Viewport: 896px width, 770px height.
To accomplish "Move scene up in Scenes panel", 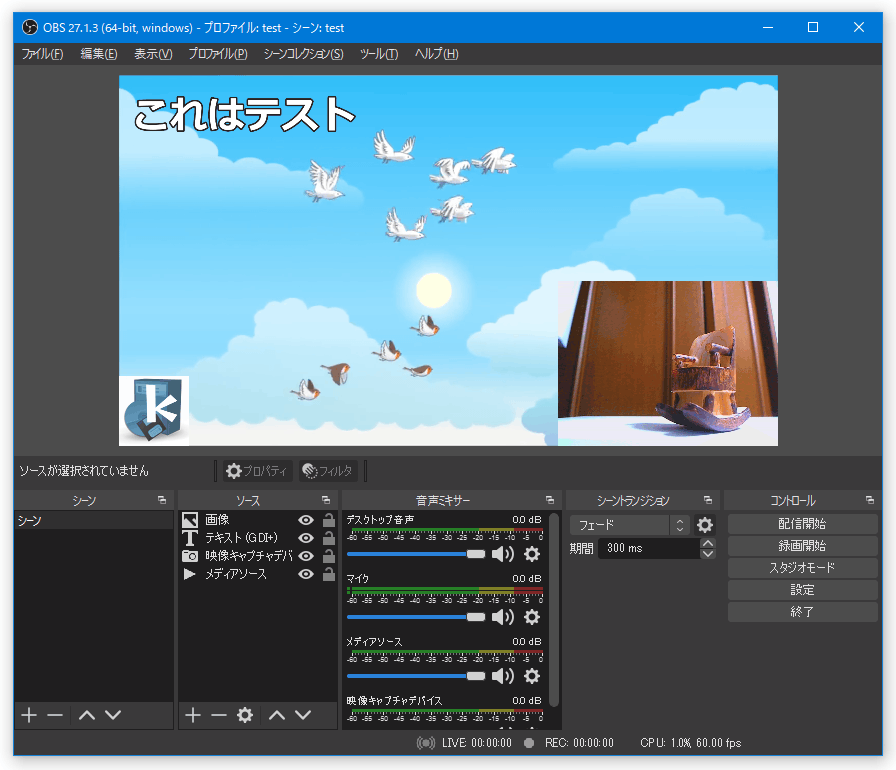I will [87, 715].
